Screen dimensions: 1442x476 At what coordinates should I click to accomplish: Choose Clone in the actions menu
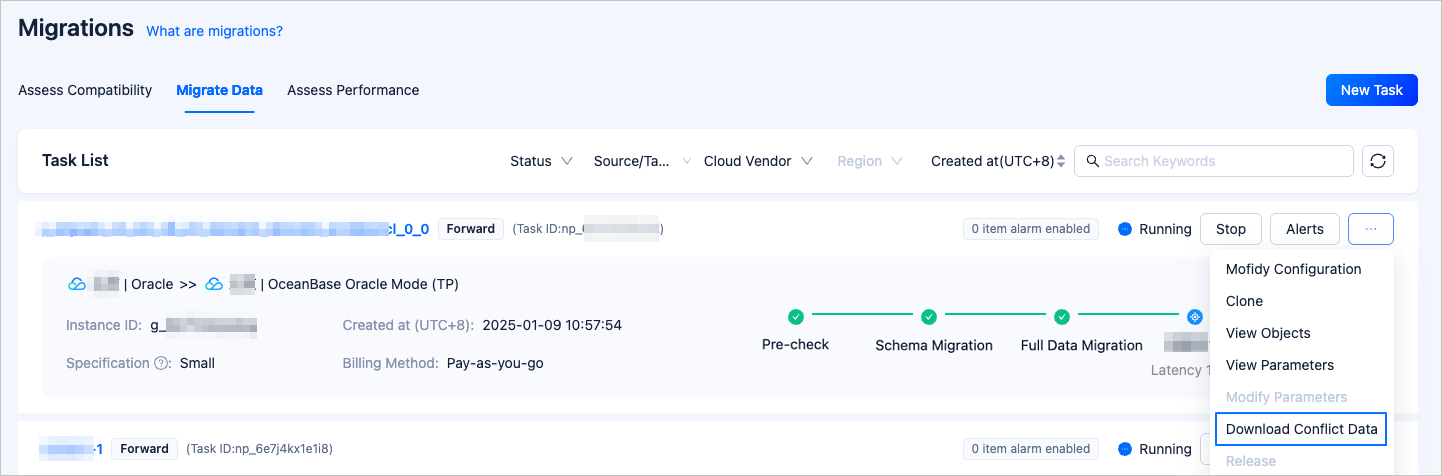click(1244, 301)
